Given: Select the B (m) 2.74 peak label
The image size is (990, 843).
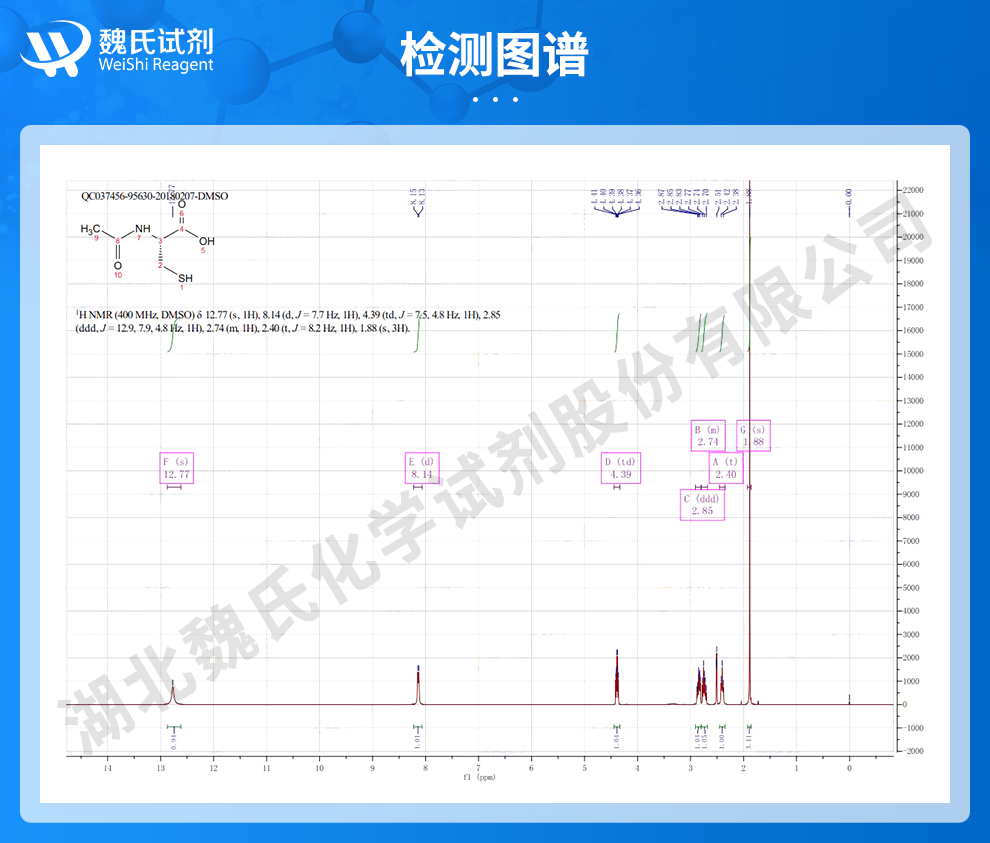Looking at the screenshot, I should pos(708,436).
